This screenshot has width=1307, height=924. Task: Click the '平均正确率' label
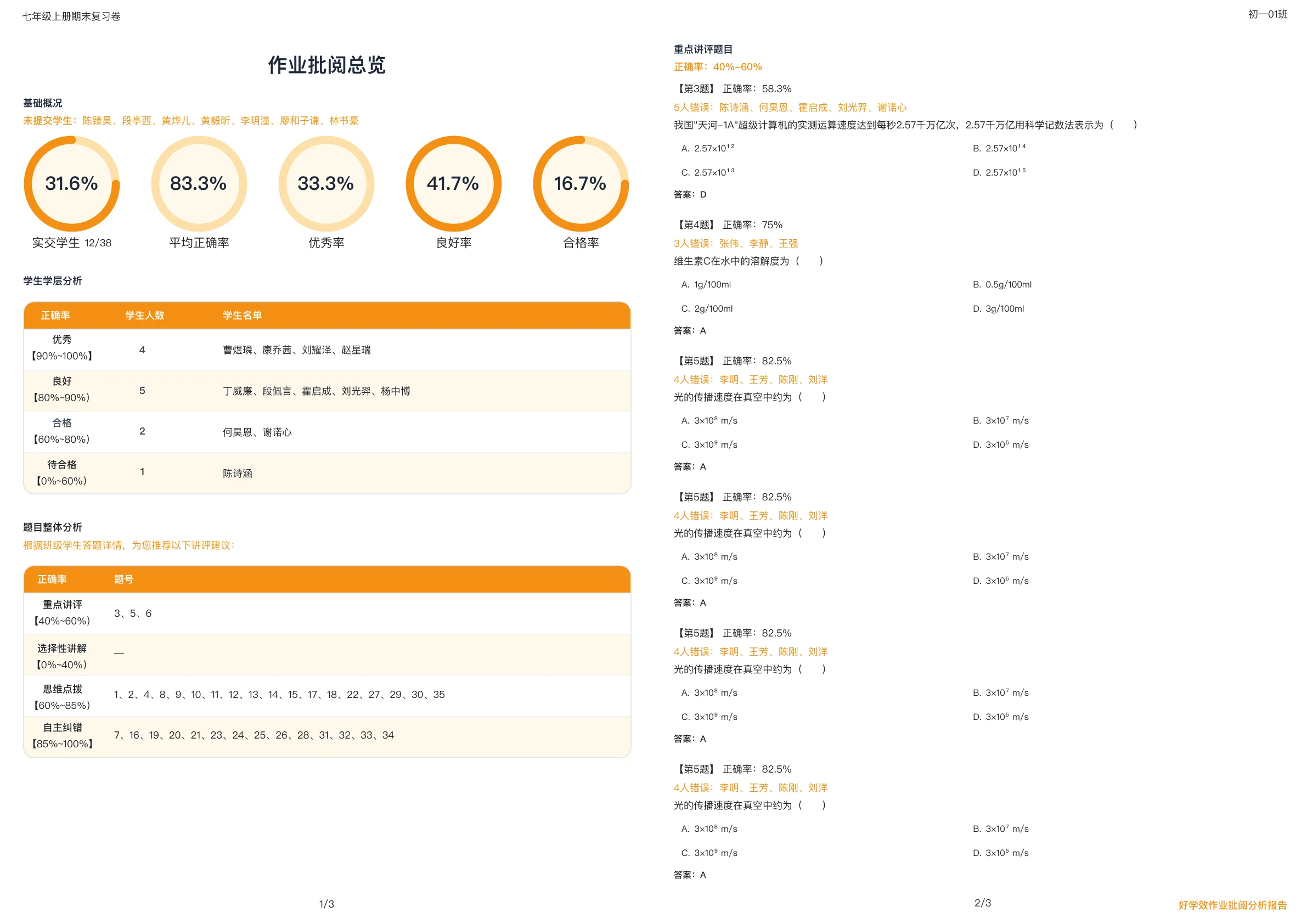coord(199,243)
